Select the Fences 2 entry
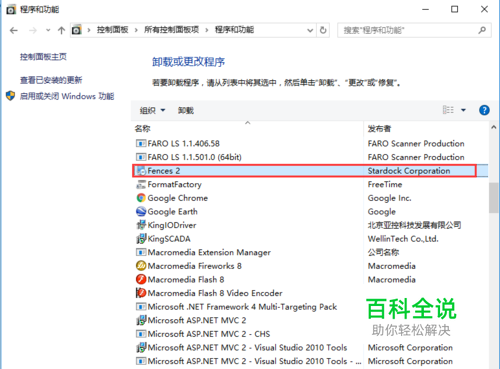Screen dimensions: 500x369 click(310, 171)
